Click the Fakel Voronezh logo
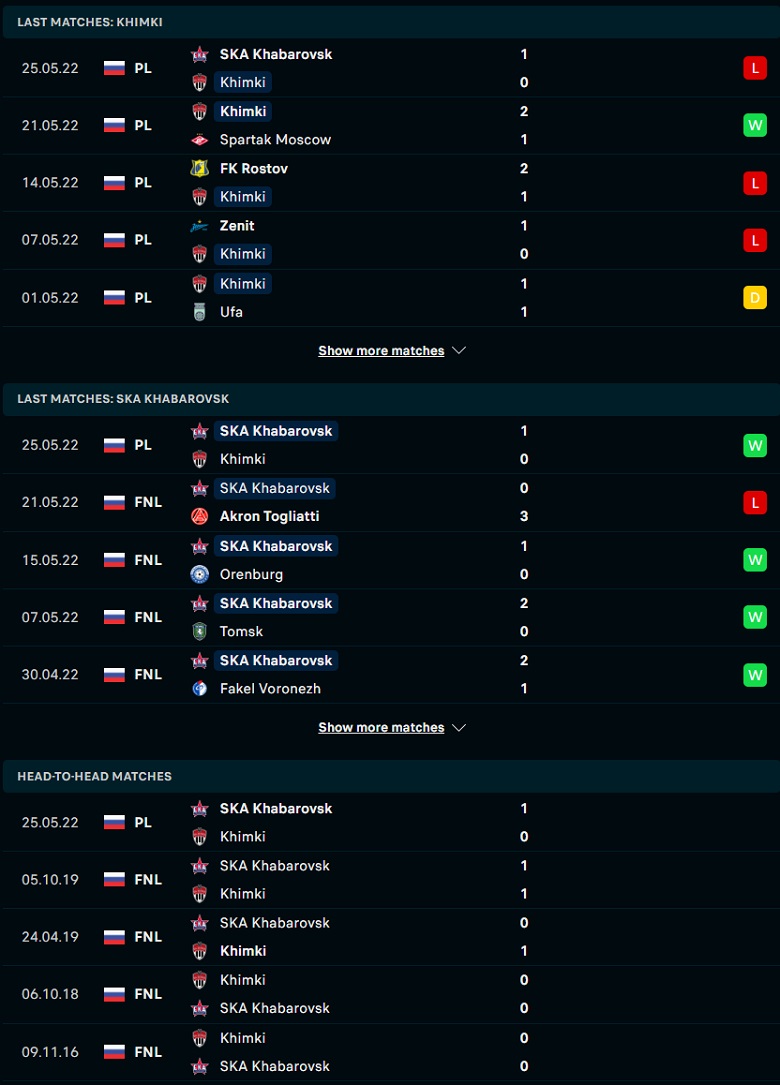Image resolution: width=780 pixels, height=1085 pixels. 199,689
